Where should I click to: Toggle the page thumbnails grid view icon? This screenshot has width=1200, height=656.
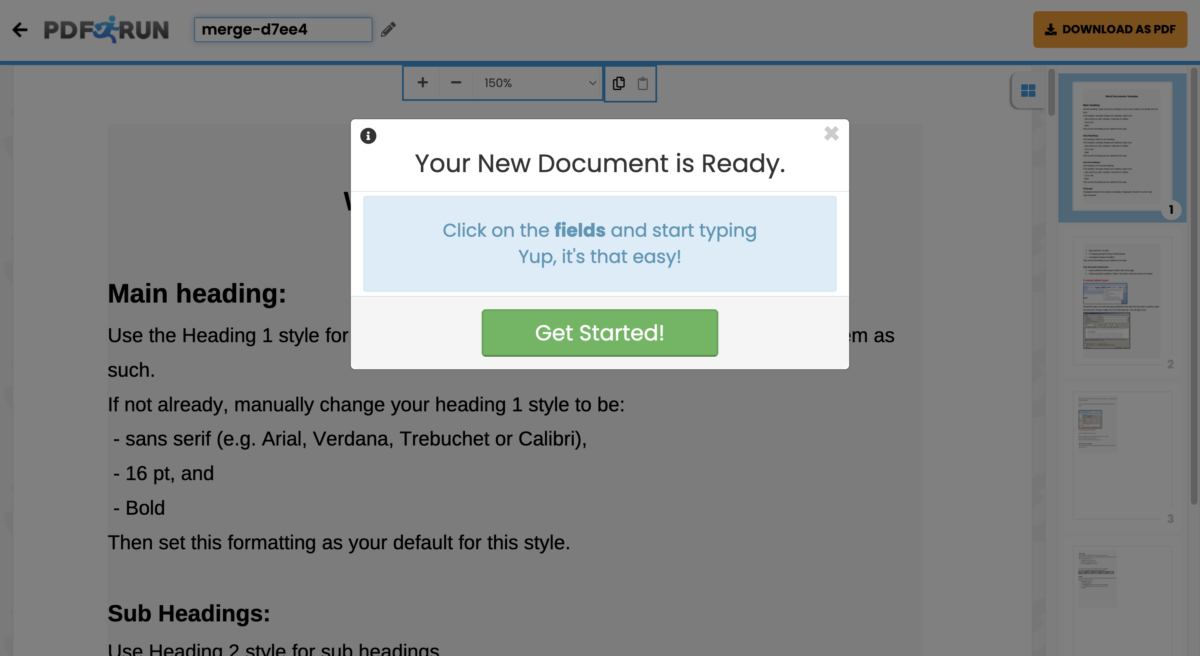tap(1028, 91)
